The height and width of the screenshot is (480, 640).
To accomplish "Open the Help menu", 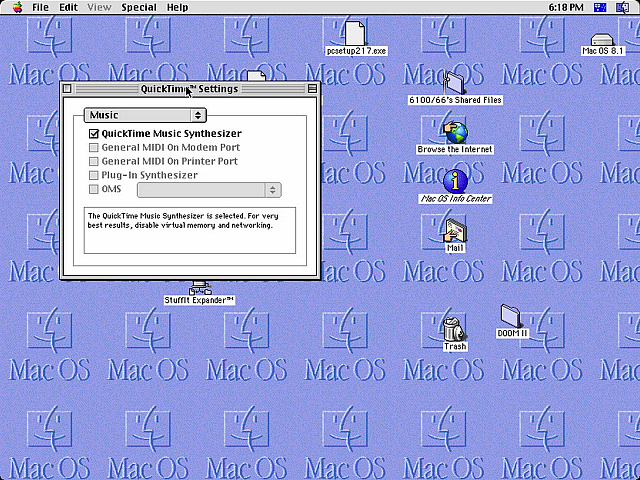I will point(177,7).
